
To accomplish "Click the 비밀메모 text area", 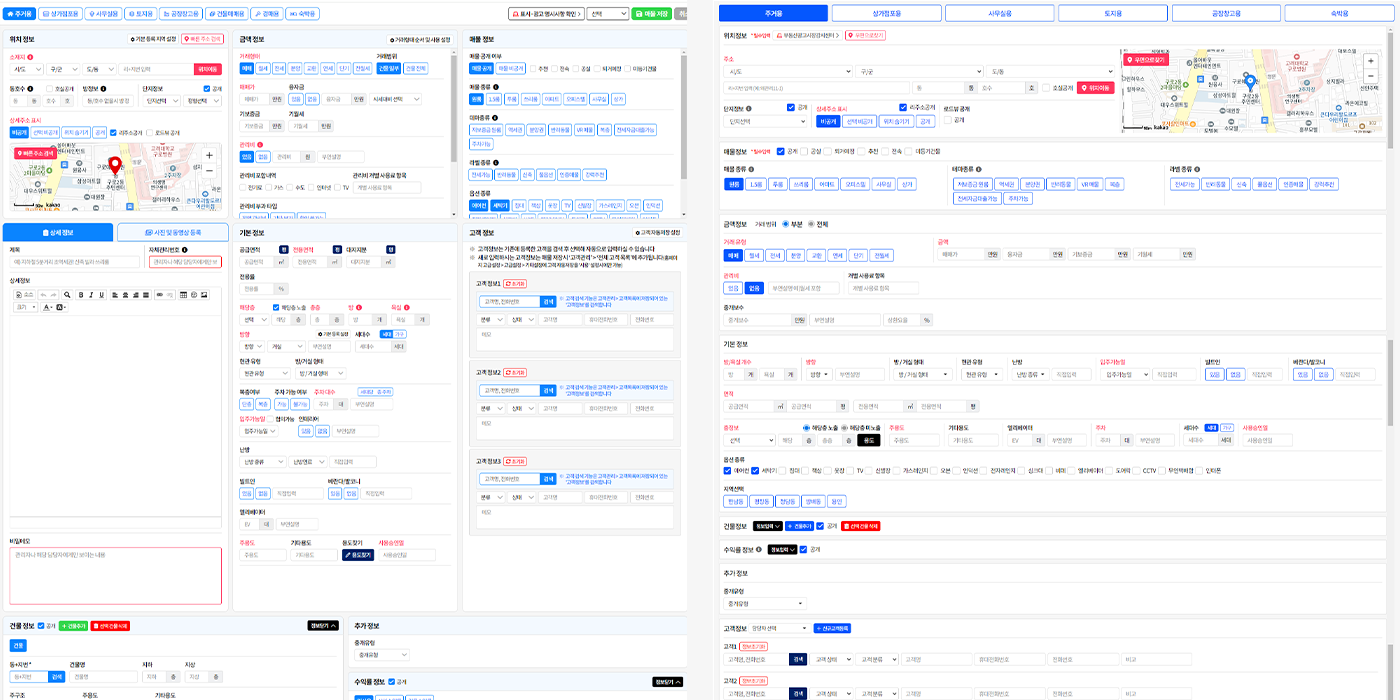I will pyautogui.click(x=115, y=575).
